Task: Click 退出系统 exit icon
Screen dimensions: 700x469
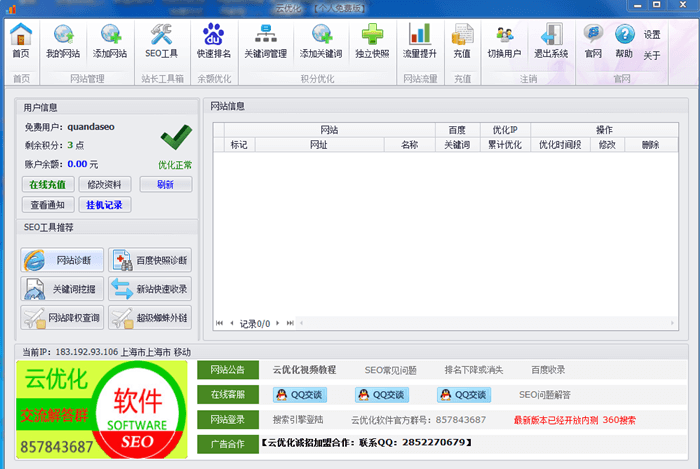Action: 551,41
